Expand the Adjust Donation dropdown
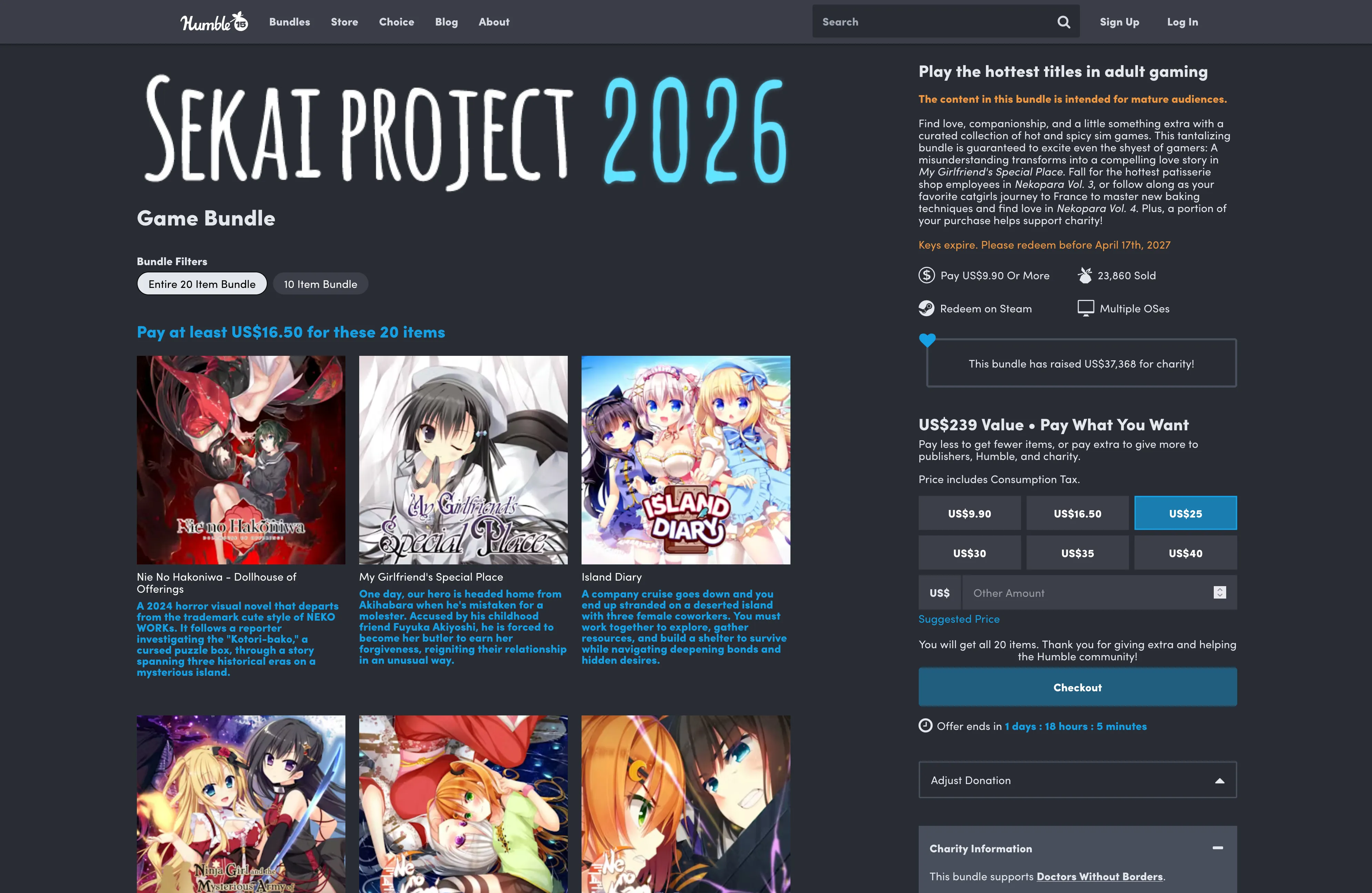This screenshot has height=893, width=1372. pyautogui.click(x=1077, y=780)
